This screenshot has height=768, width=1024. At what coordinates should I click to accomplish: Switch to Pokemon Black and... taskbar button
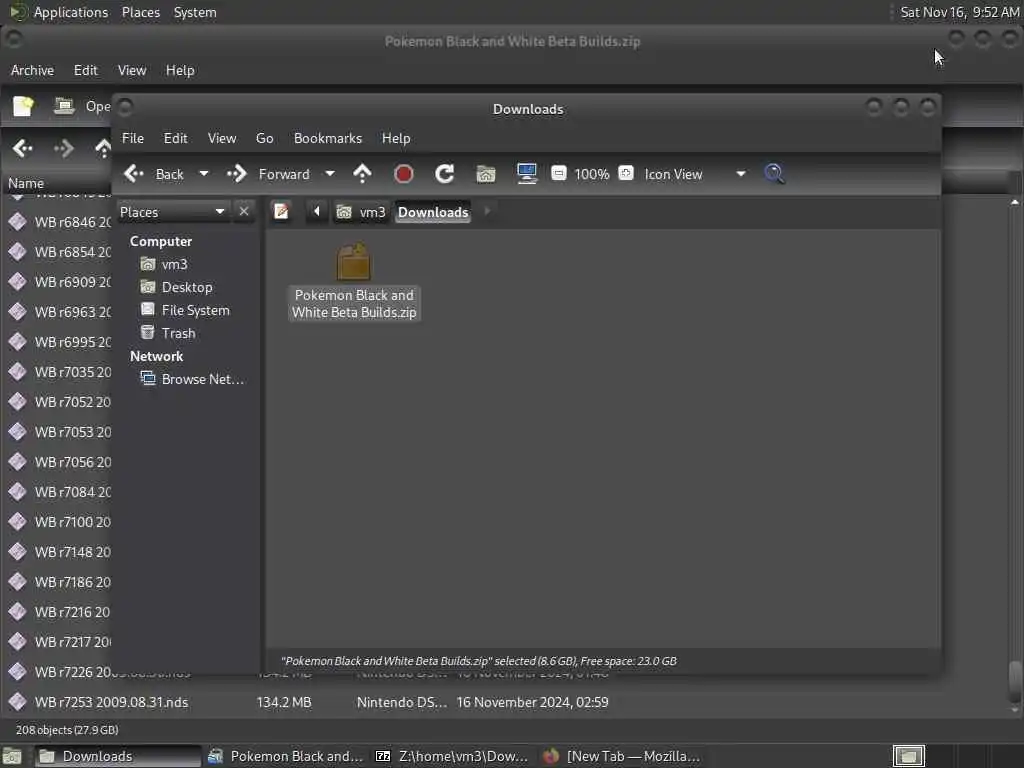(x=285, y=756)
